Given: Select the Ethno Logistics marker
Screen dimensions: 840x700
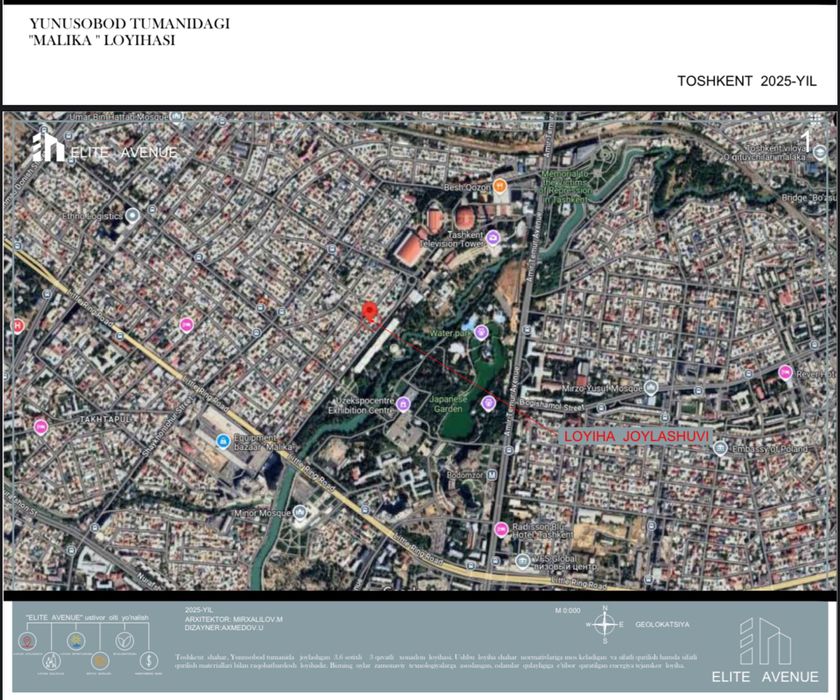Looking at the screenshot, I should 132,216.
